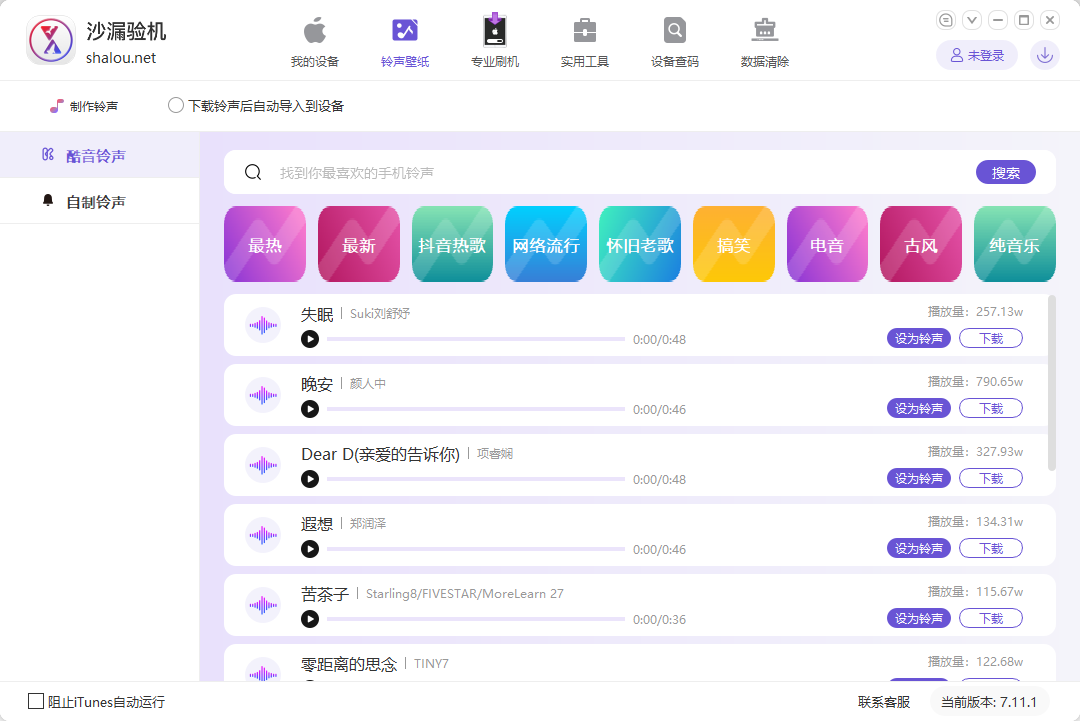Open 联系客服 customer service link

point(884,702)
